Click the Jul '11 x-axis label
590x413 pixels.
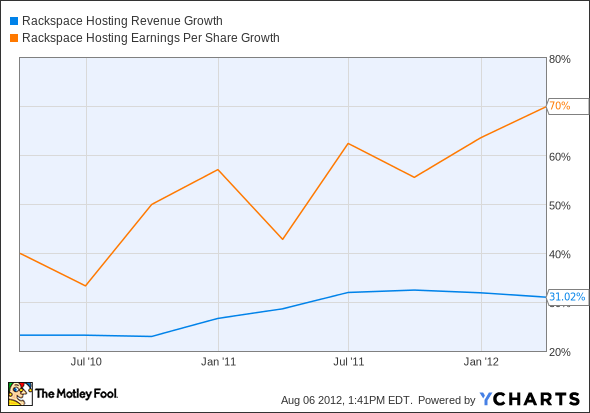click(x=349, y=362)
